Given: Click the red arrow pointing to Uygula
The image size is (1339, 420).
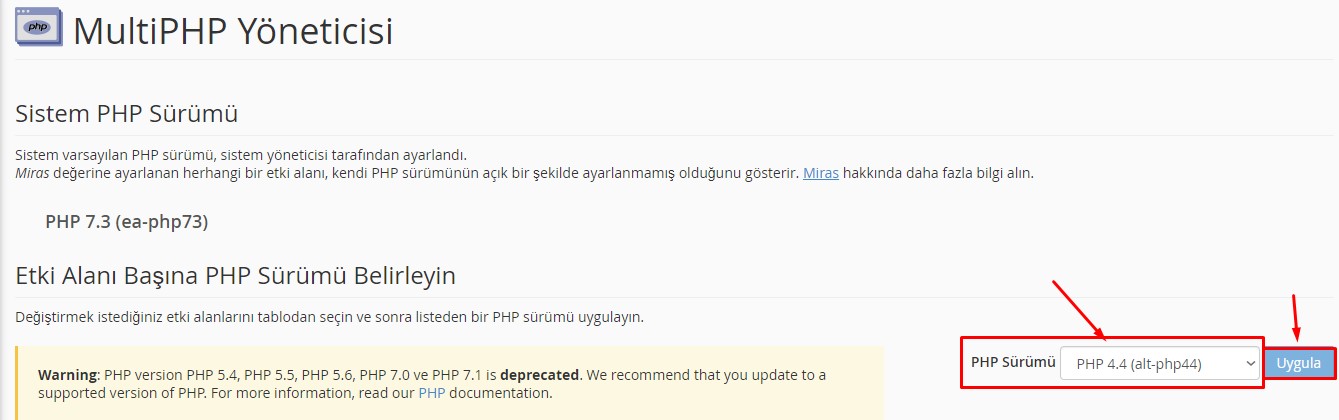Looking at the screenshot, I should click(x=1296, y=318).
